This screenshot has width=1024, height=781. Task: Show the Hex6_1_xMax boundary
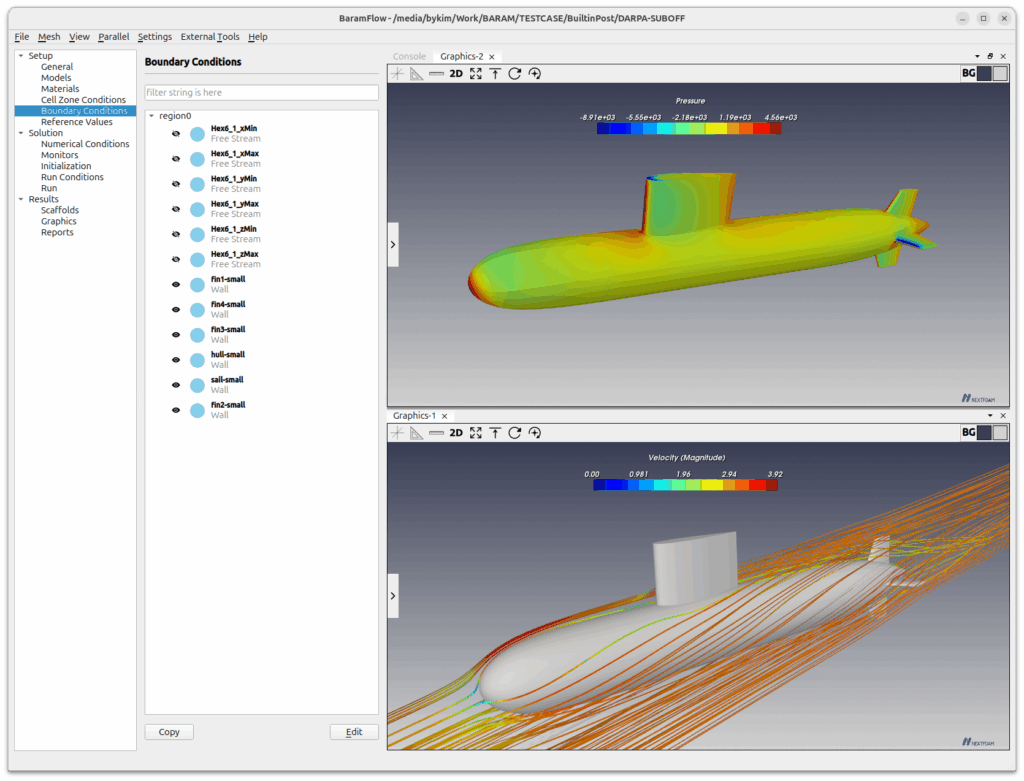pyautogui.click(x=176, y=159)
